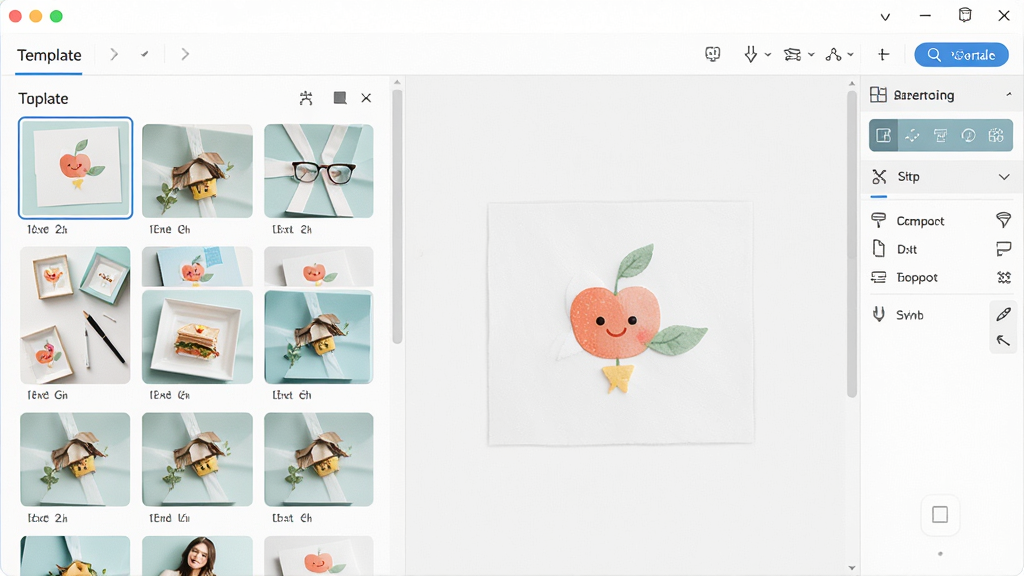Check the empty square box at bottom right
Image resolution: width=1024 pixels, height=576 pixels.
coord(940,515)
